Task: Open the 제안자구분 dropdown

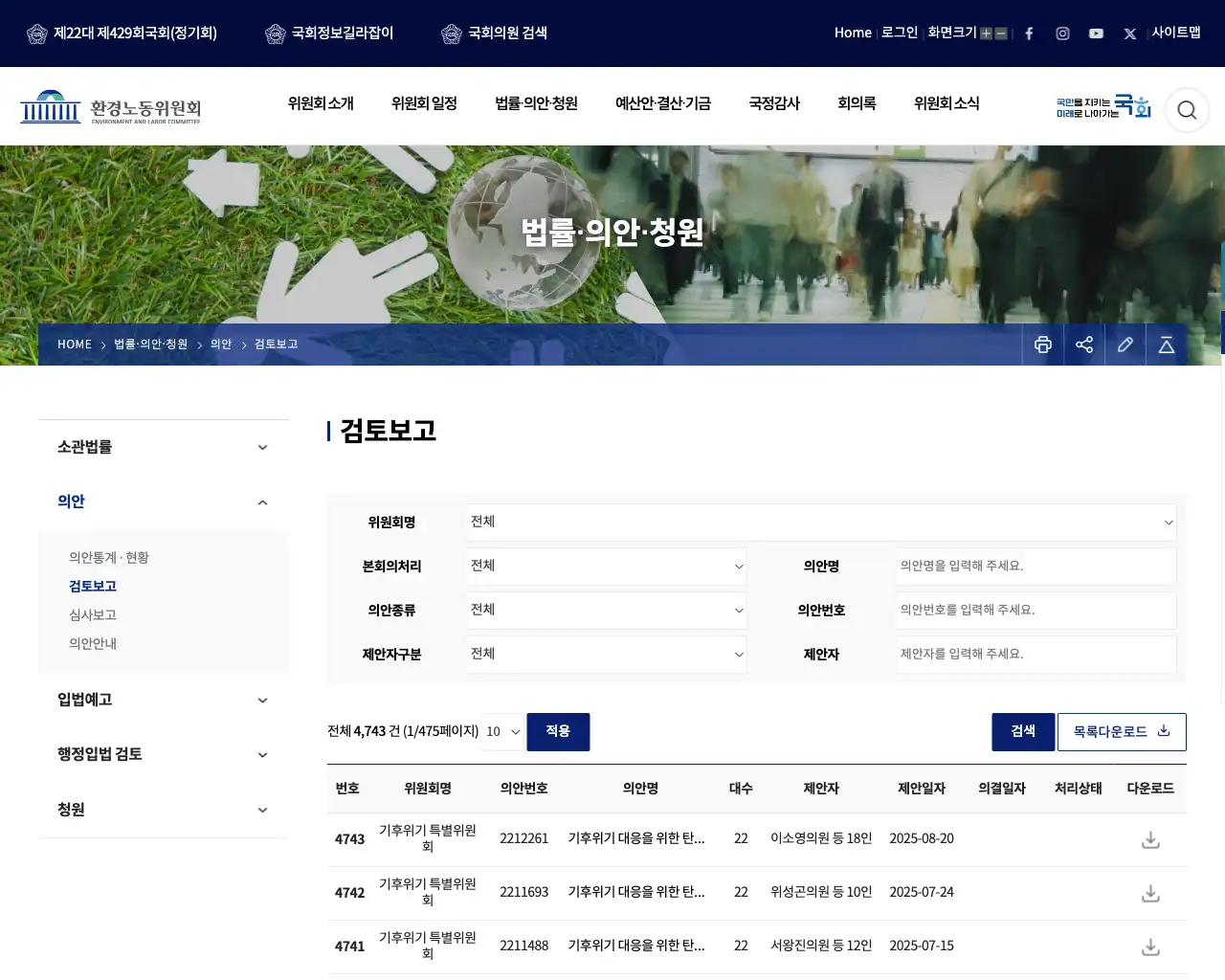Action: tap(607, 655)
